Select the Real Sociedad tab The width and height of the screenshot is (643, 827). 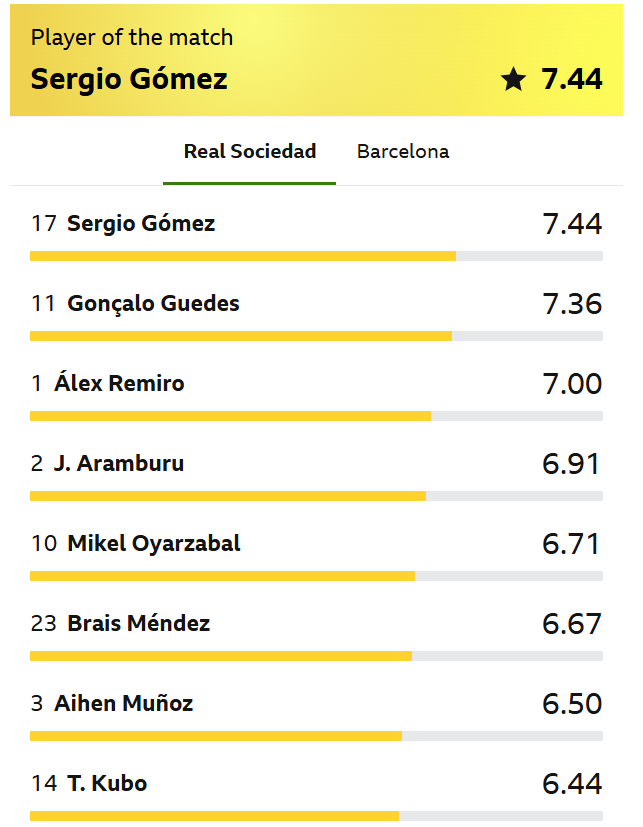click(250, 152)
